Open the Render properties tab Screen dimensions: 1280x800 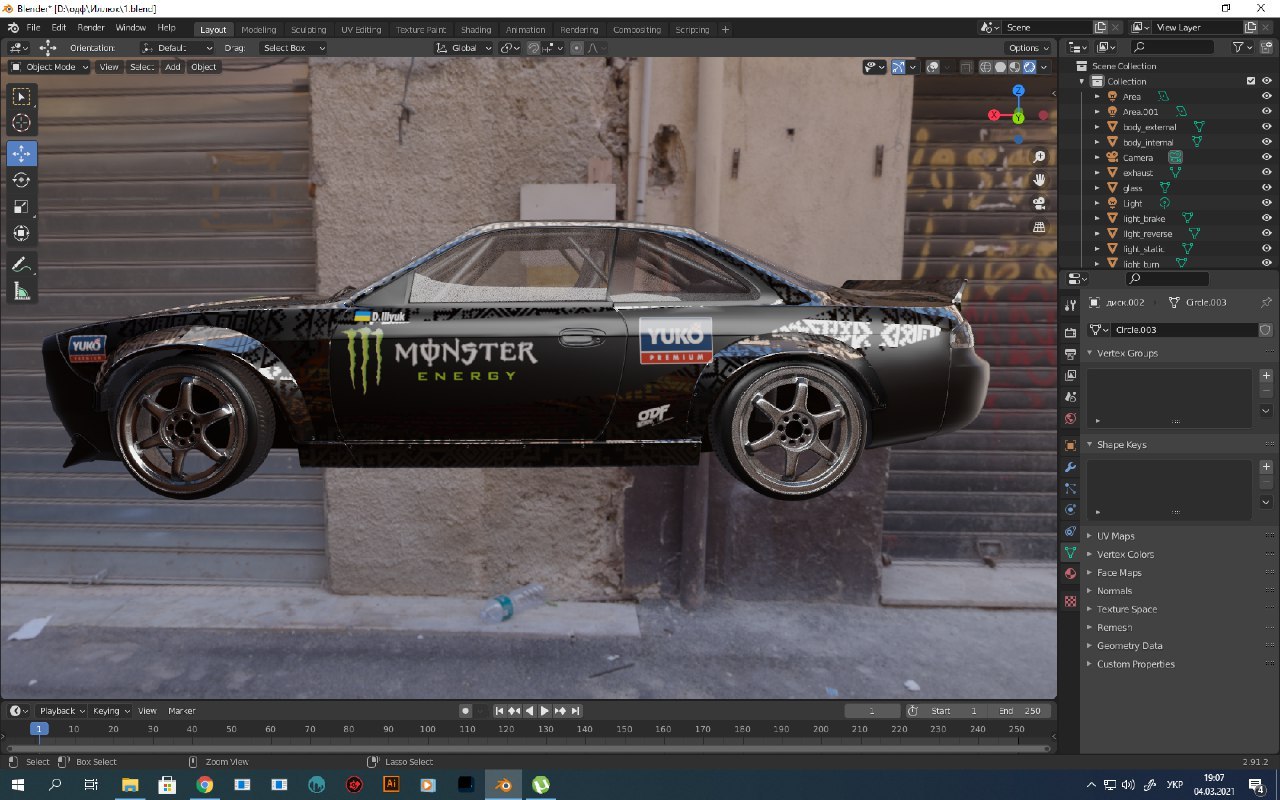(x=1070, y=332)
